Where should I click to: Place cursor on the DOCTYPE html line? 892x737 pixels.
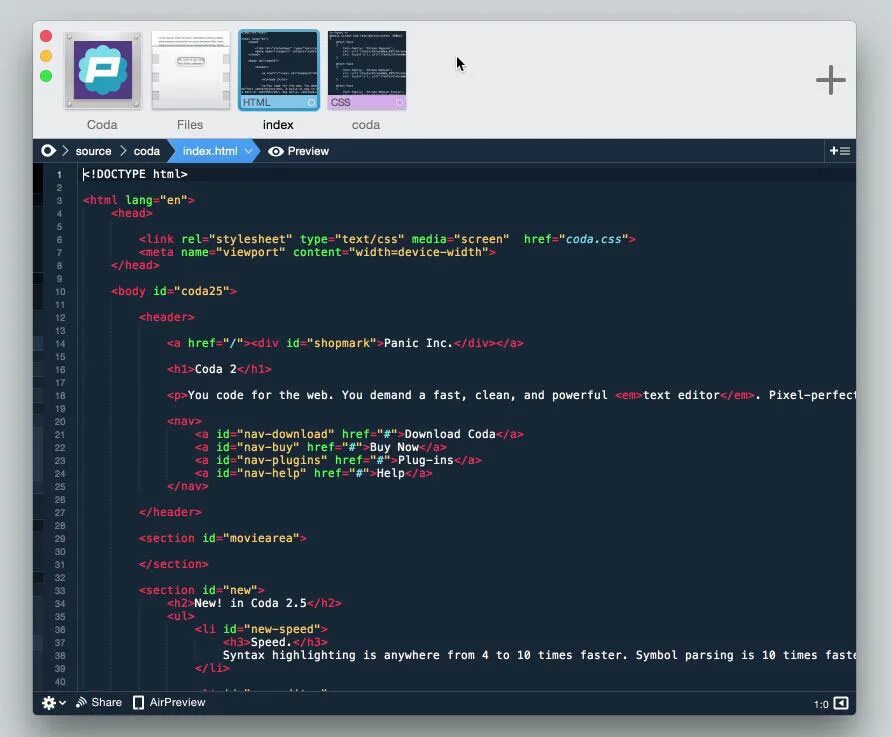click(x=135, y=174)
